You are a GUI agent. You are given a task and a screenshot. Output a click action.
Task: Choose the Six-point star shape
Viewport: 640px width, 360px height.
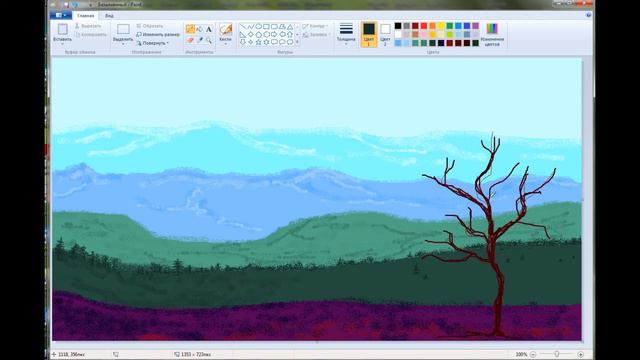click(x=267, y=42)
